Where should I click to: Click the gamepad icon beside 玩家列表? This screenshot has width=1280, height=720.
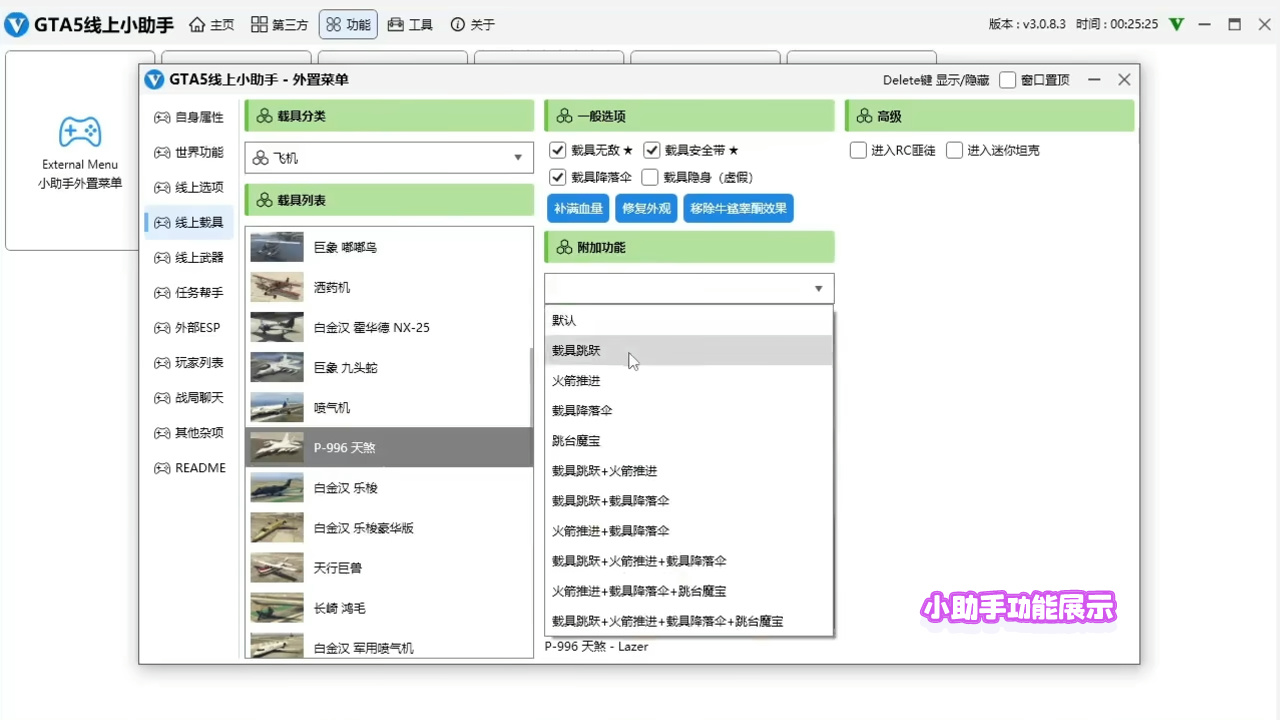(x=162, y=362)
